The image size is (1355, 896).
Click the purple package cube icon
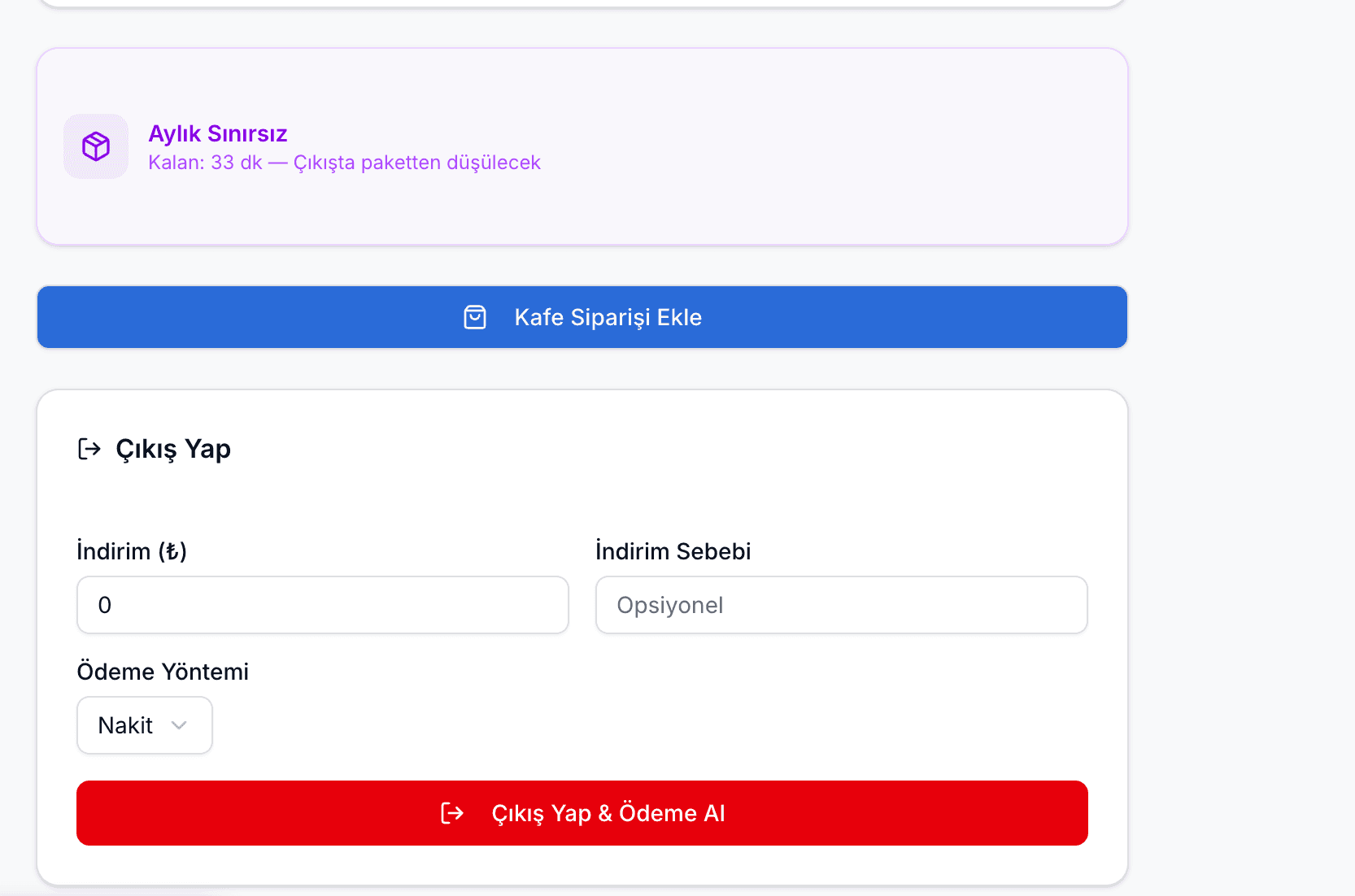[96, 146]
